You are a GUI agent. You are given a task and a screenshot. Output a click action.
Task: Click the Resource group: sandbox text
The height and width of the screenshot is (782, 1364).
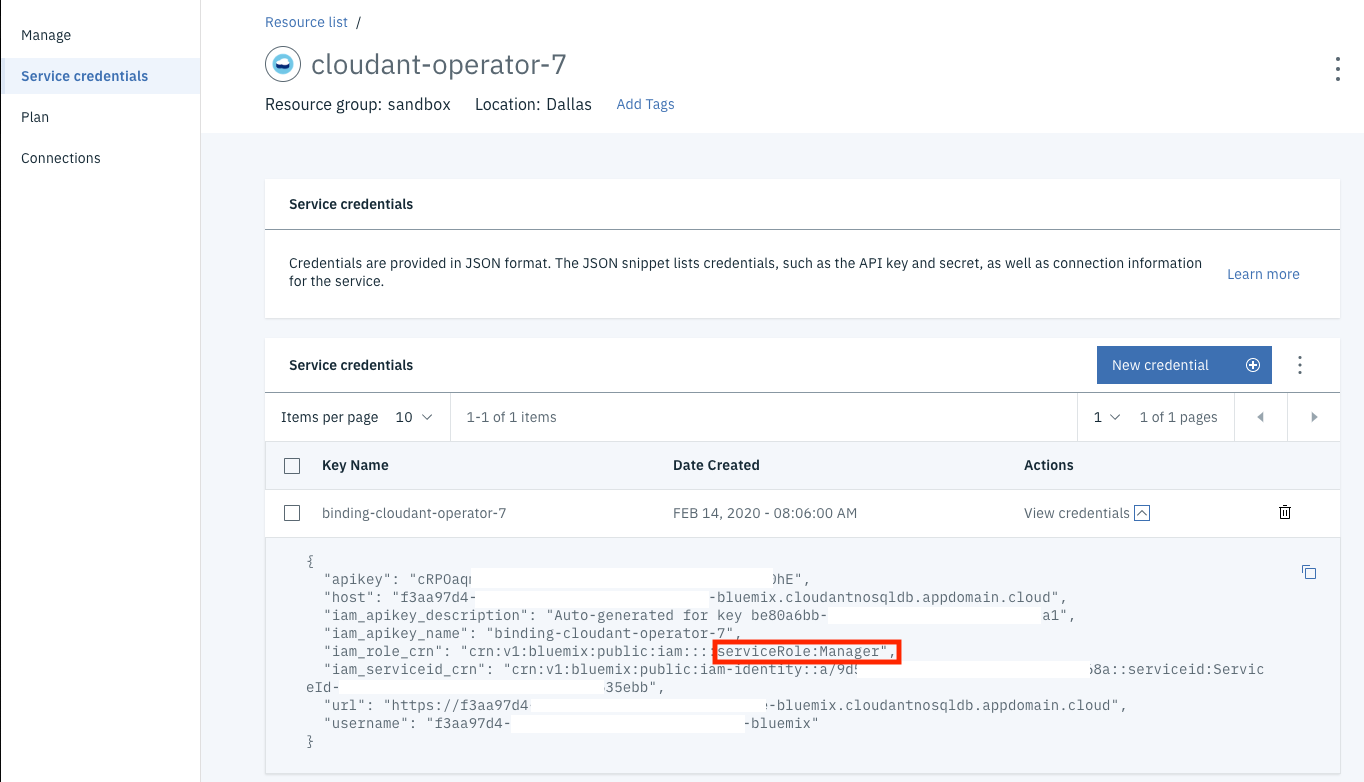(358, 104)
